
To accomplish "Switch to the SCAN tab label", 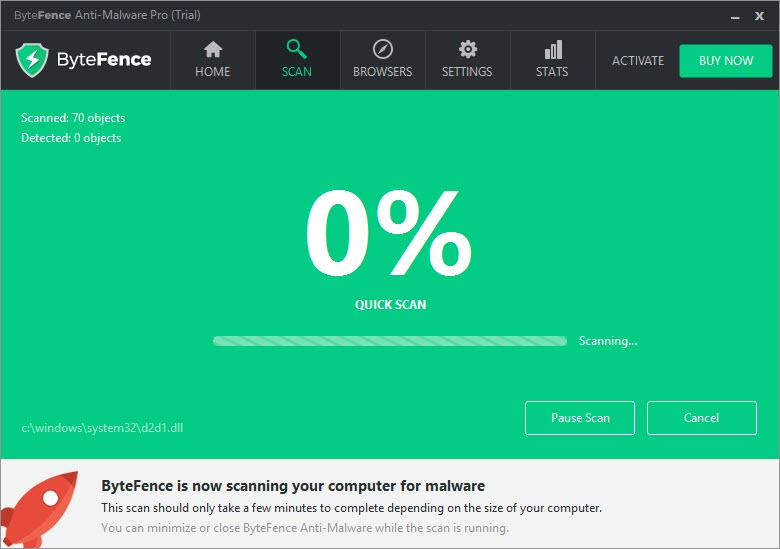I will [x=296, y=72].
